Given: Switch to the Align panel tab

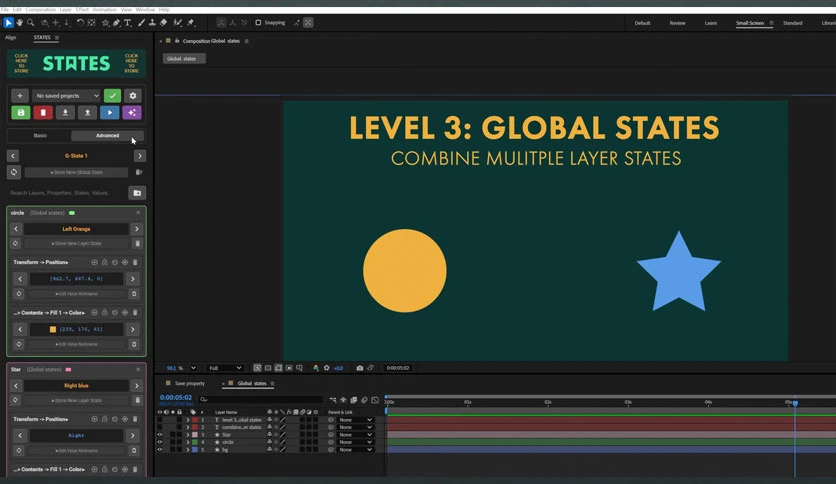Looking at the screenshot, I should (11, 37).
